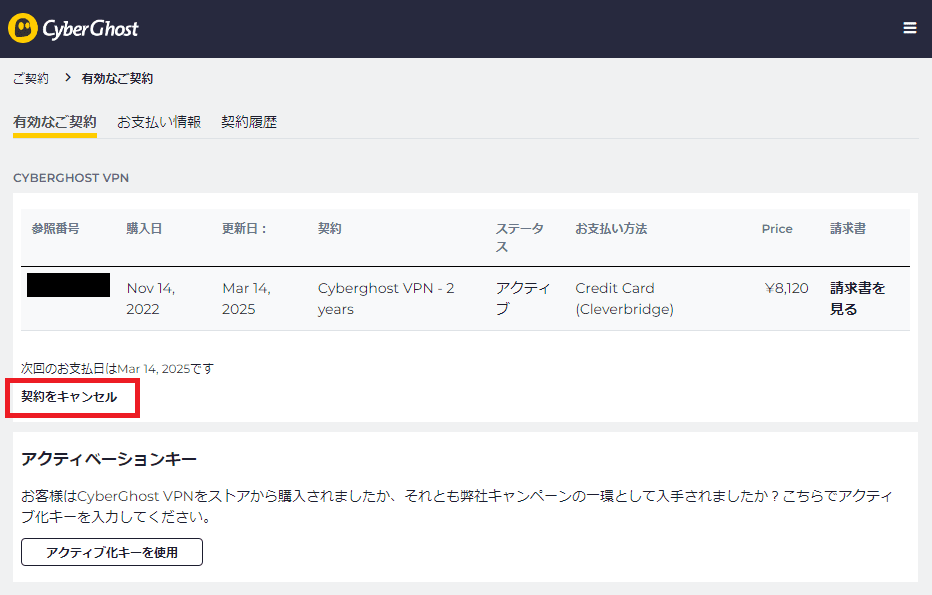Open 請求書を見る invoice link
The height and width of the screenshot is (595, 932).
857,298
